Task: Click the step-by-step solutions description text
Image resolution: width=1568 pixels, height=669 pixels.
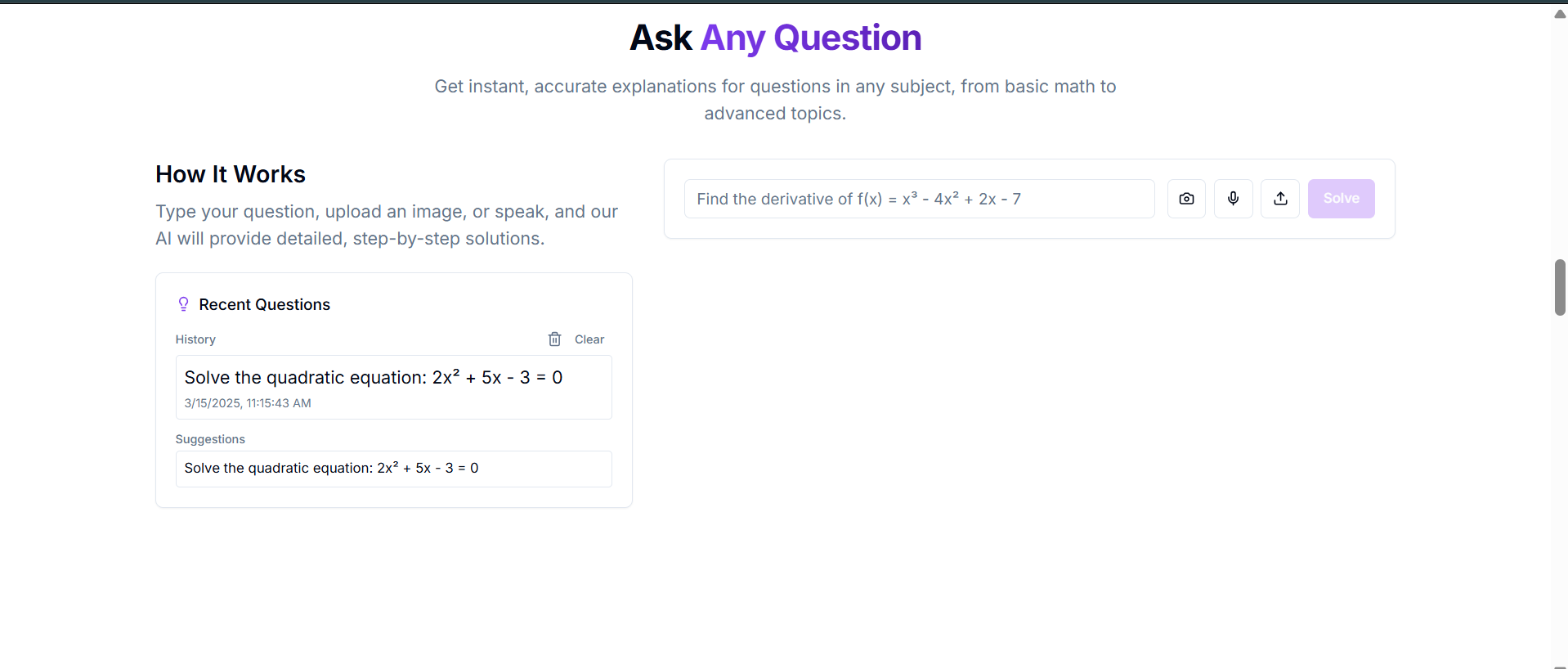Action: pos(387,225)
